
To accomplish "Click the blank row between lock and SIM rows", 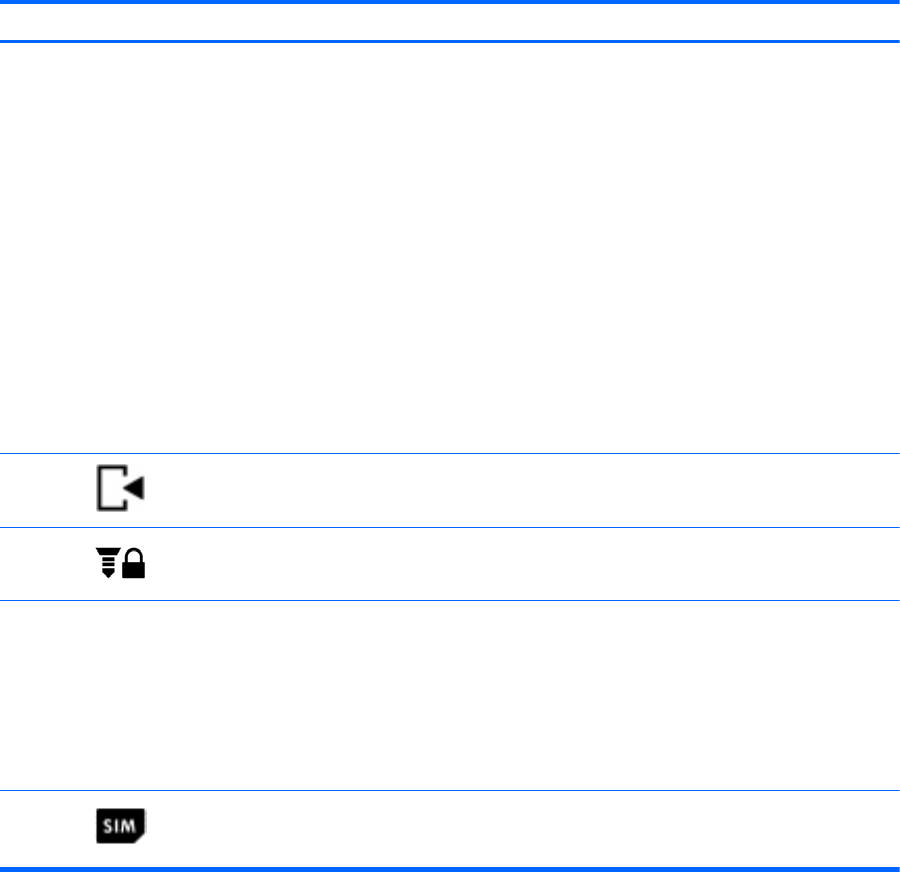I will point(450,695).
